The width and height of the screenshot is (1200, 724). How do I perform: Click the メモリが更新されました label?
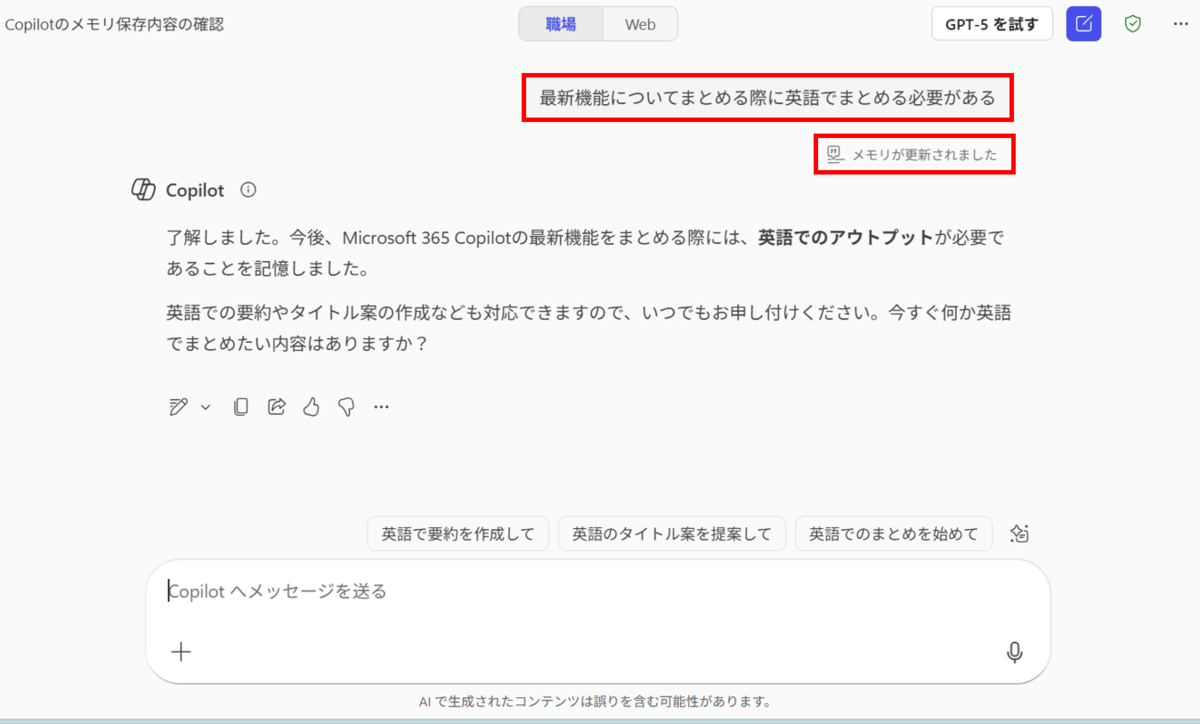[924, 155]
